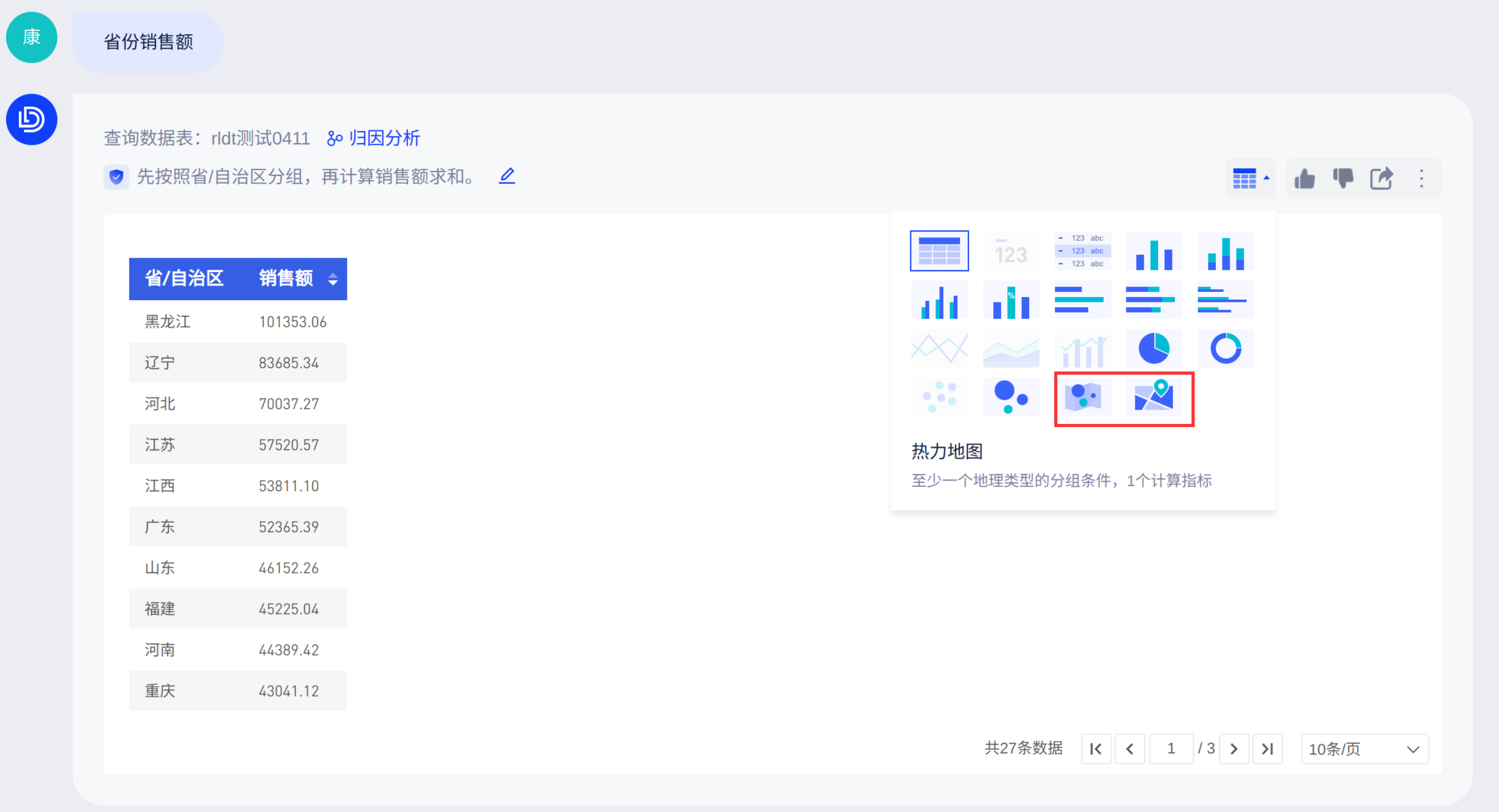This screenshot has width=1499, height=812.
Task: Click the thumbs up feedback icon
Action: (1305, 179)
